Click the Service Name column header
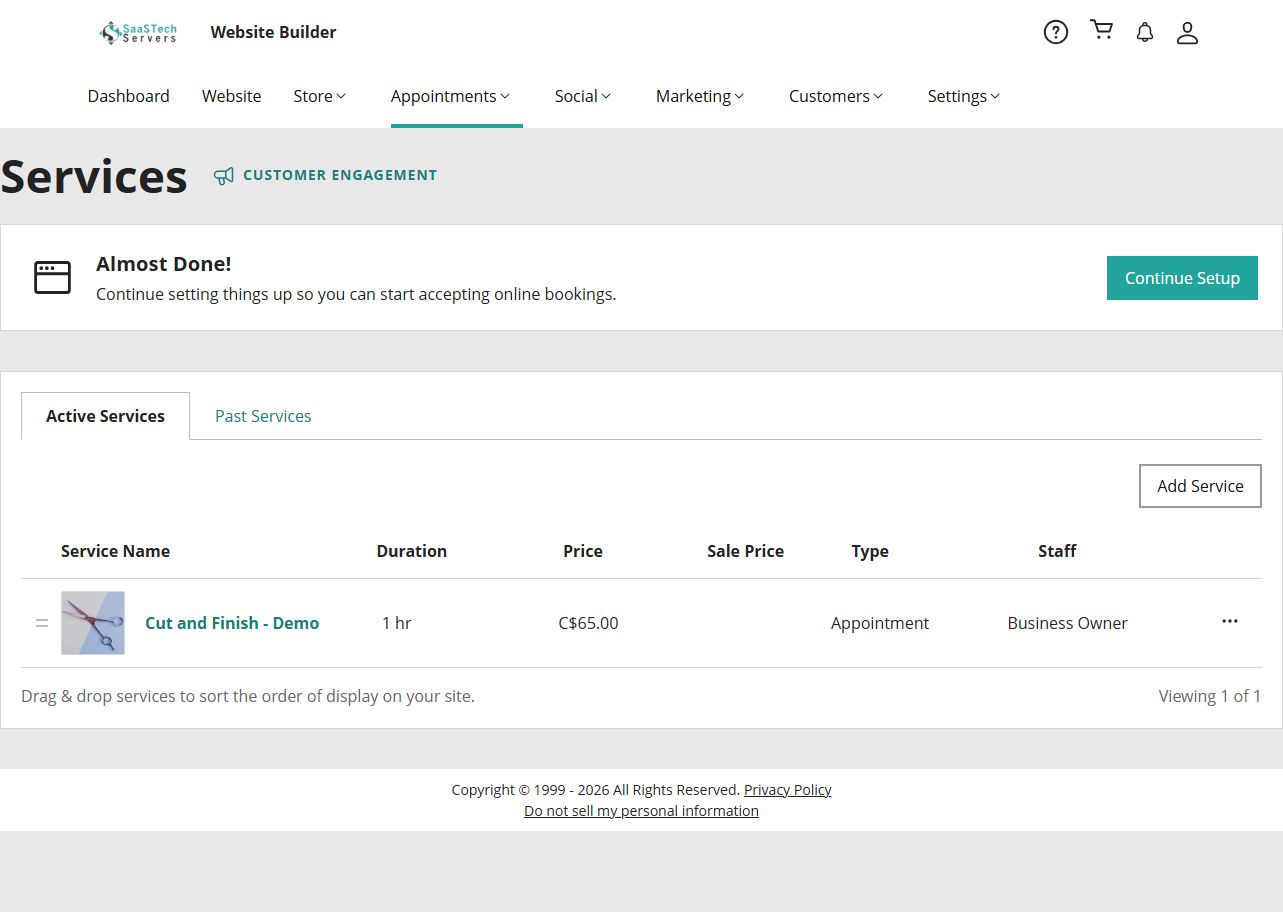Screen dimensions: 1283x912 115,551
